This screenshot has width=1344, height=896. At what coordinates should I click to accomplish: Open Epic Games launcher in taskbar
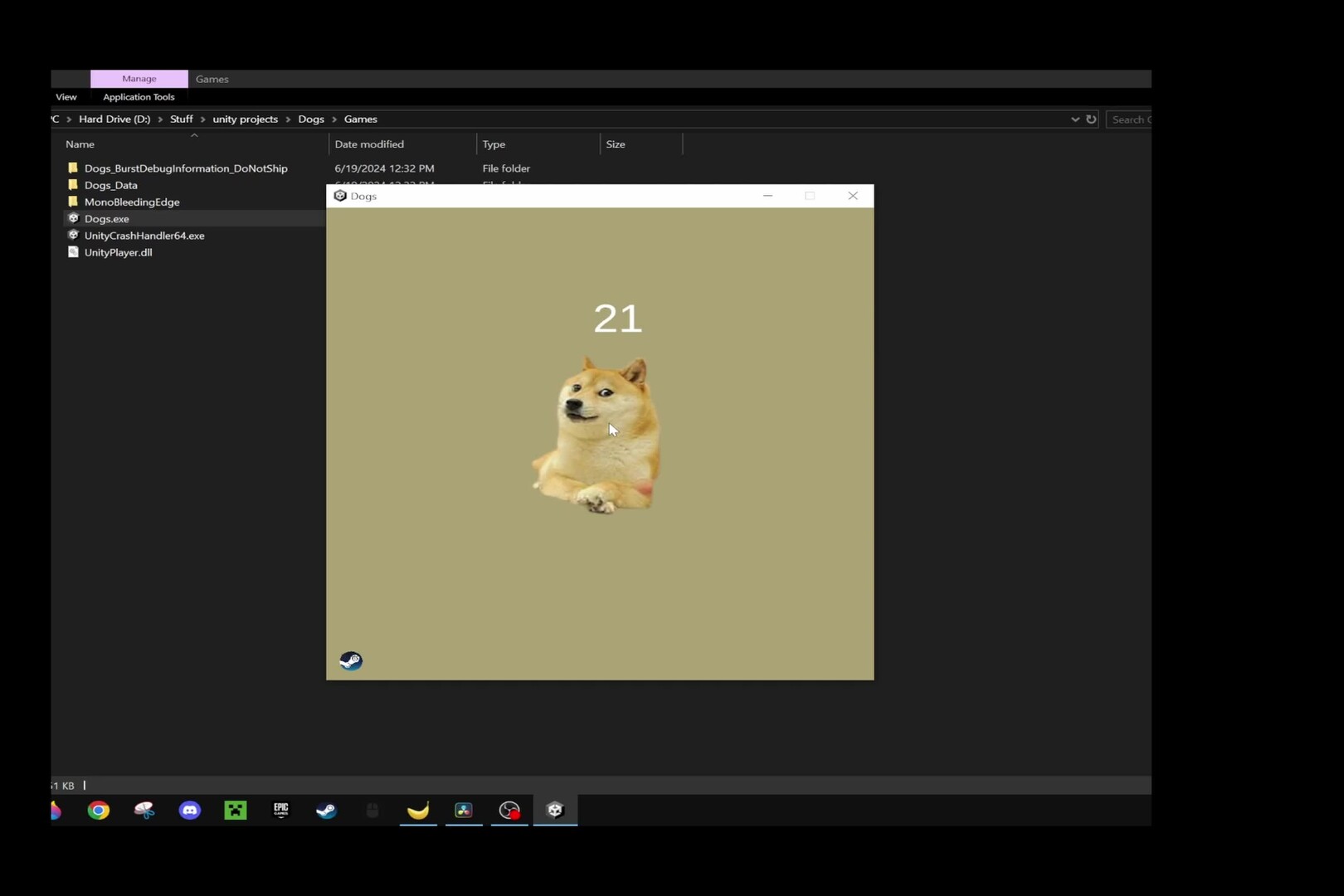pos(281,811)
